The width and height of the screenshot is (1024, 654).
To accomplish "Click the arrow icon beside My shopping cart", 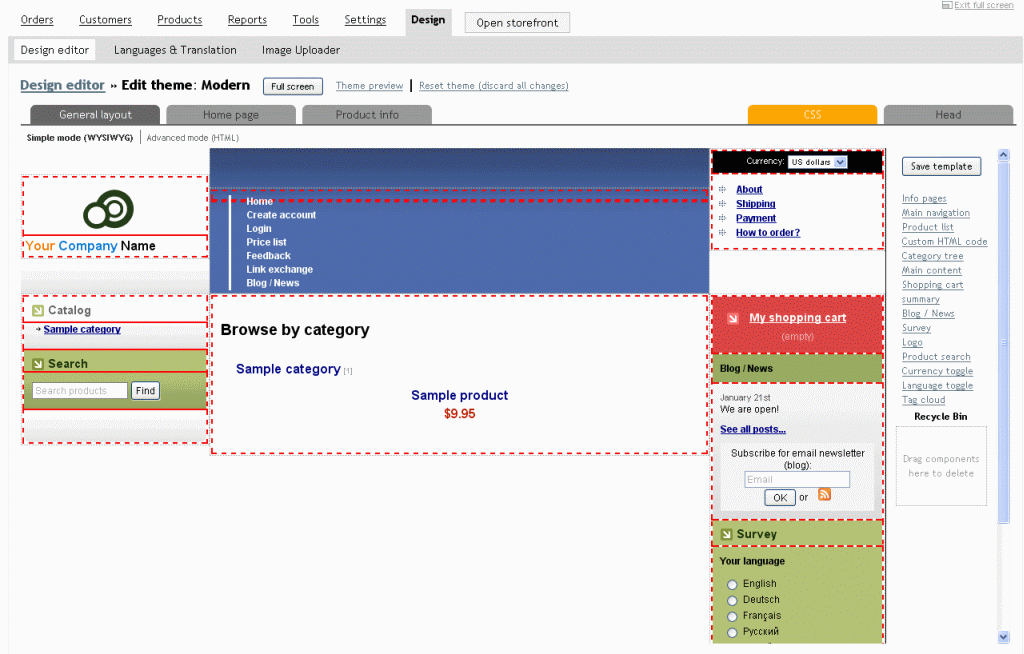I will click(733, 318).
